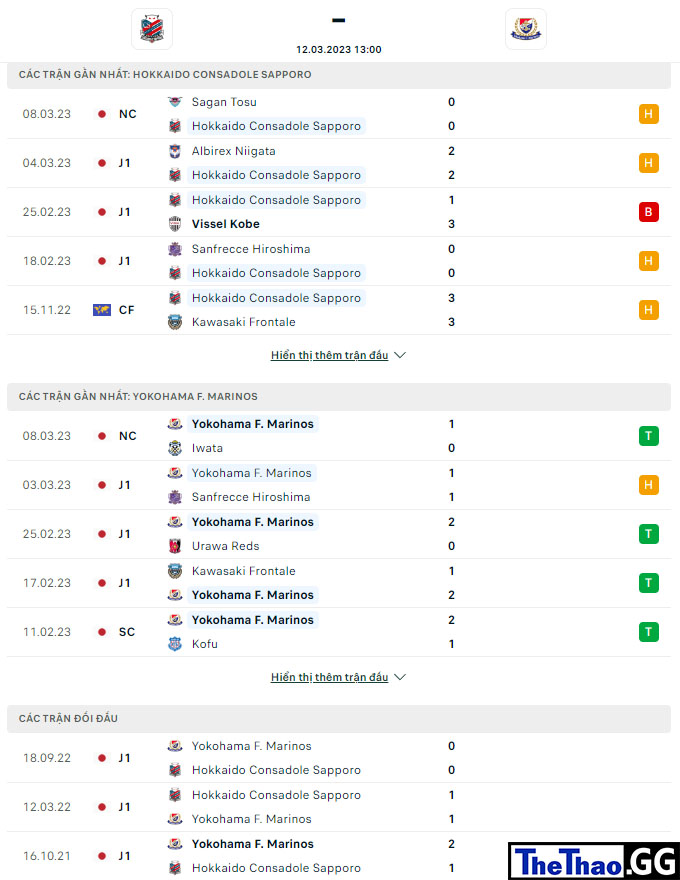Click the Kofu team logo

point(175,644)
